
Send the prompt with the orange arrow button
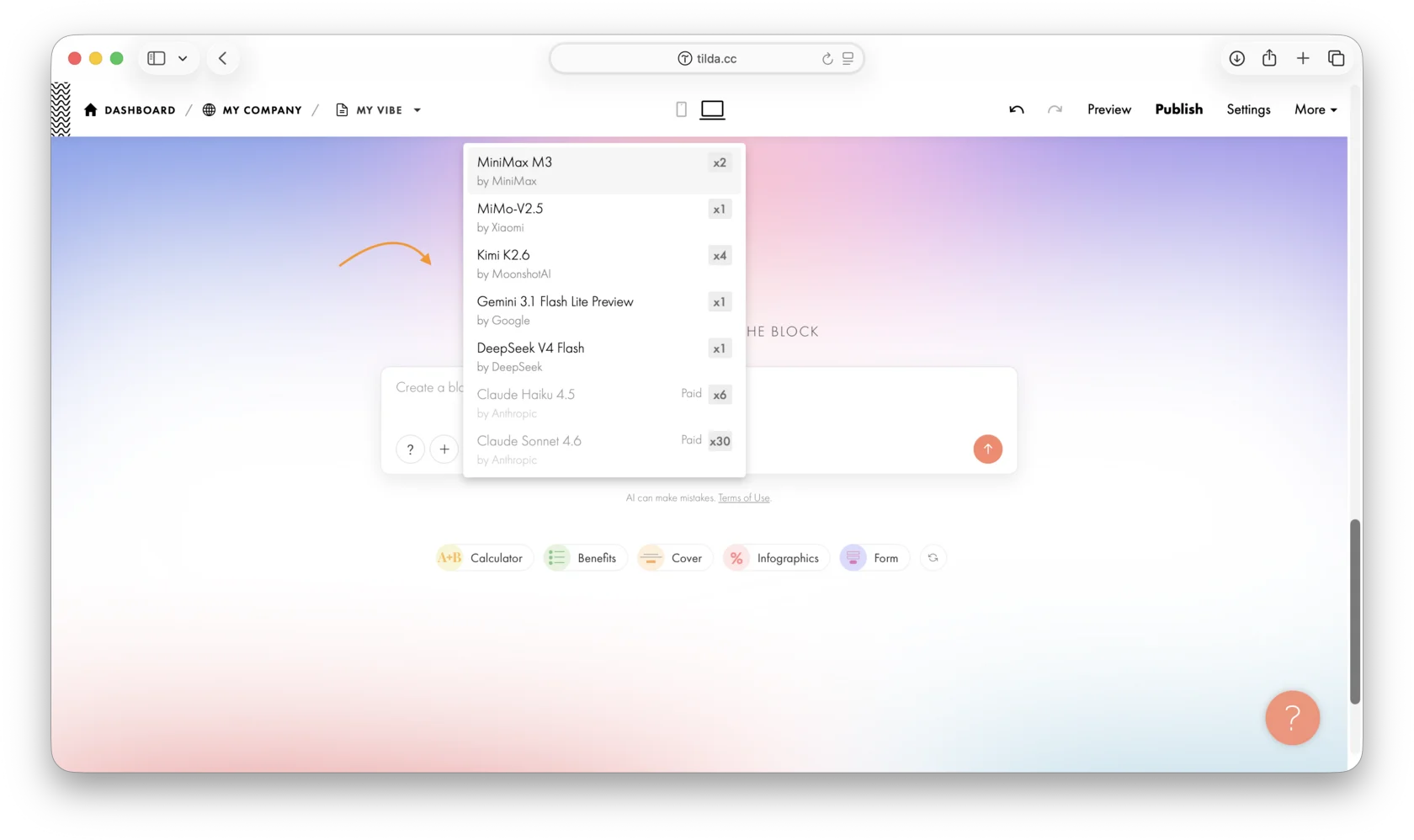pos(987,449)
